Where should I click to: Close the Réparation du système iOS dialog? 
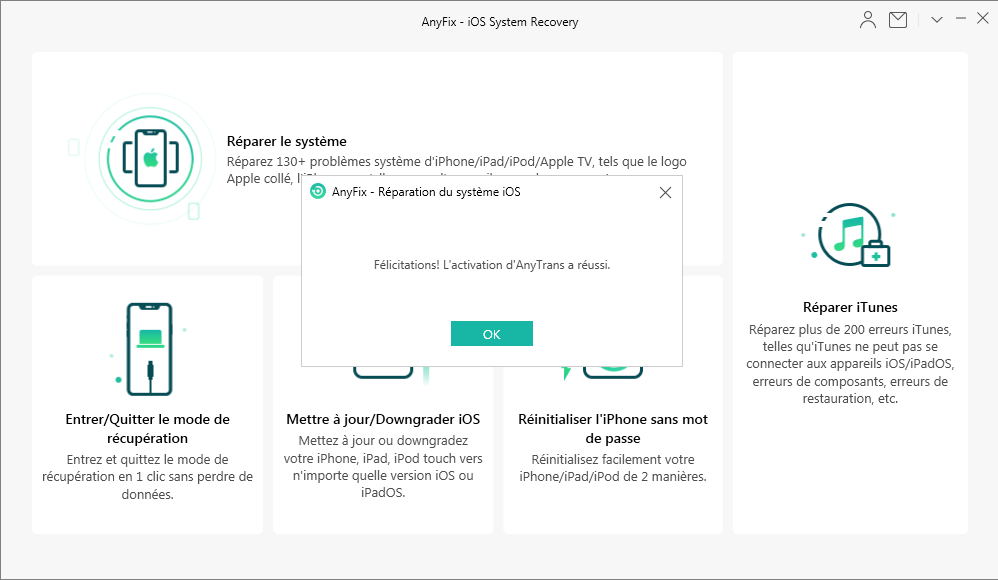coord(665,192)
